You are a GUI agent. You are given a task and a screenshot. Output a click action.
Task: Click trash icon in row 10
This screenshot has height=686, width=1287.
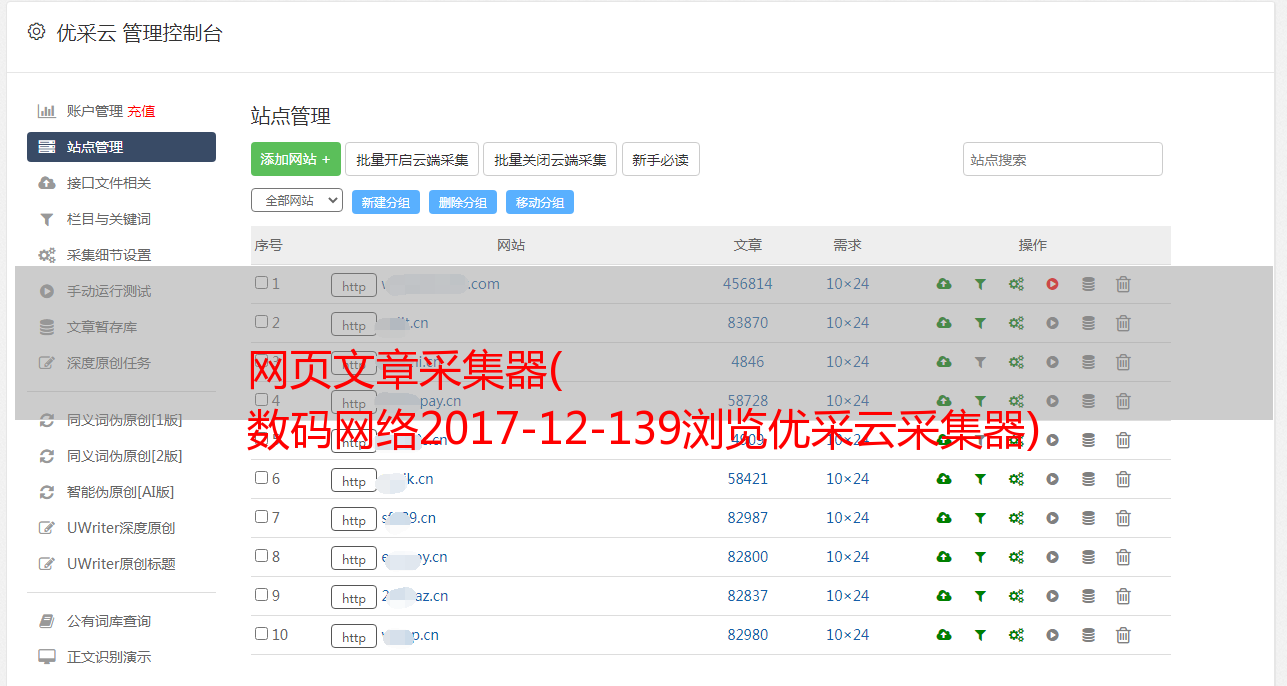(x=1123, y=635)
